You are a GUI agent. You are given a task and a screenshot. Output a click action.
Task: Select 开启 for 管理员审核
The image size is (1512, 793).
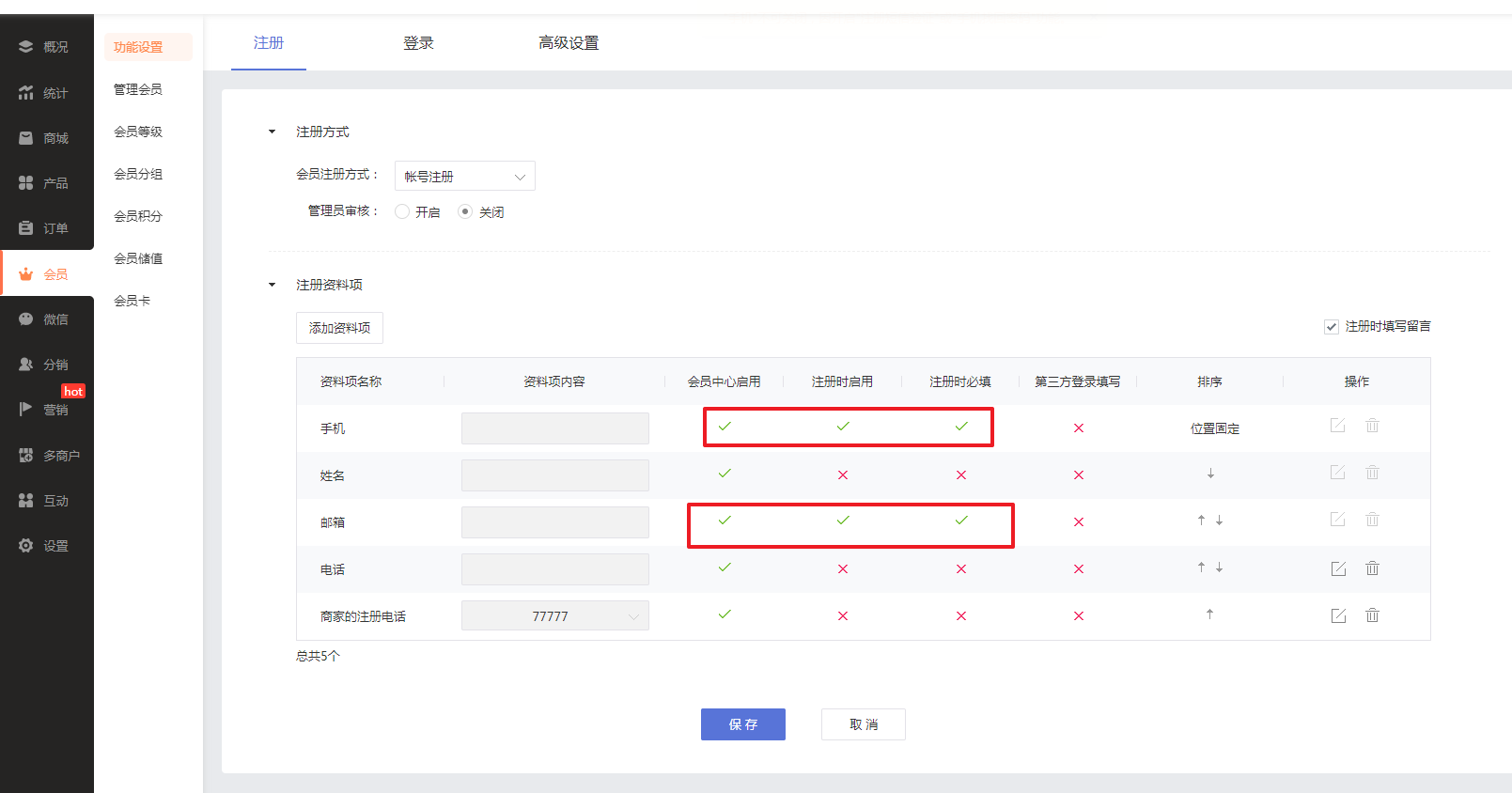pos(402,211)
